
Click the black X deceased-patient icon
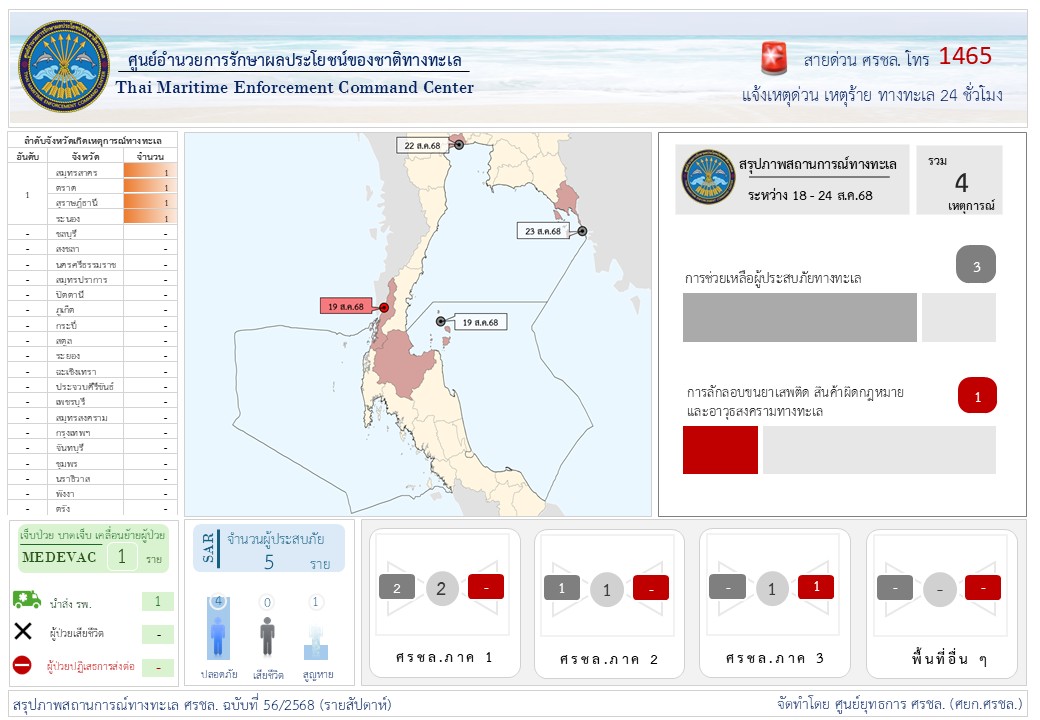tap(23, 631)
